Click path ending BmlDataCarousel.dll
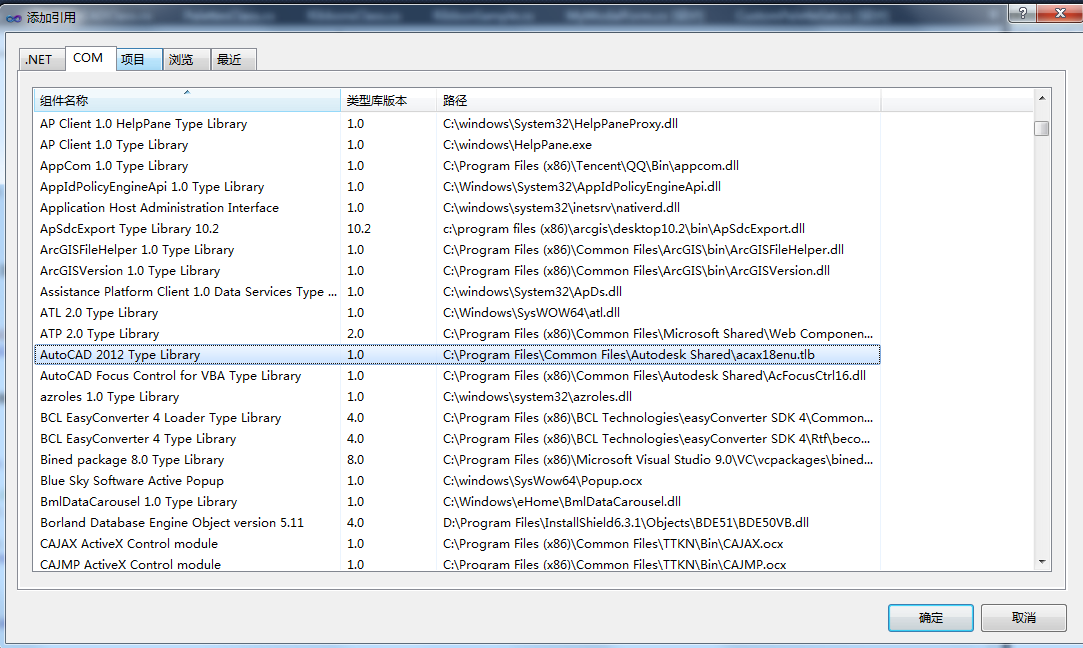 [x=562, y=502]
